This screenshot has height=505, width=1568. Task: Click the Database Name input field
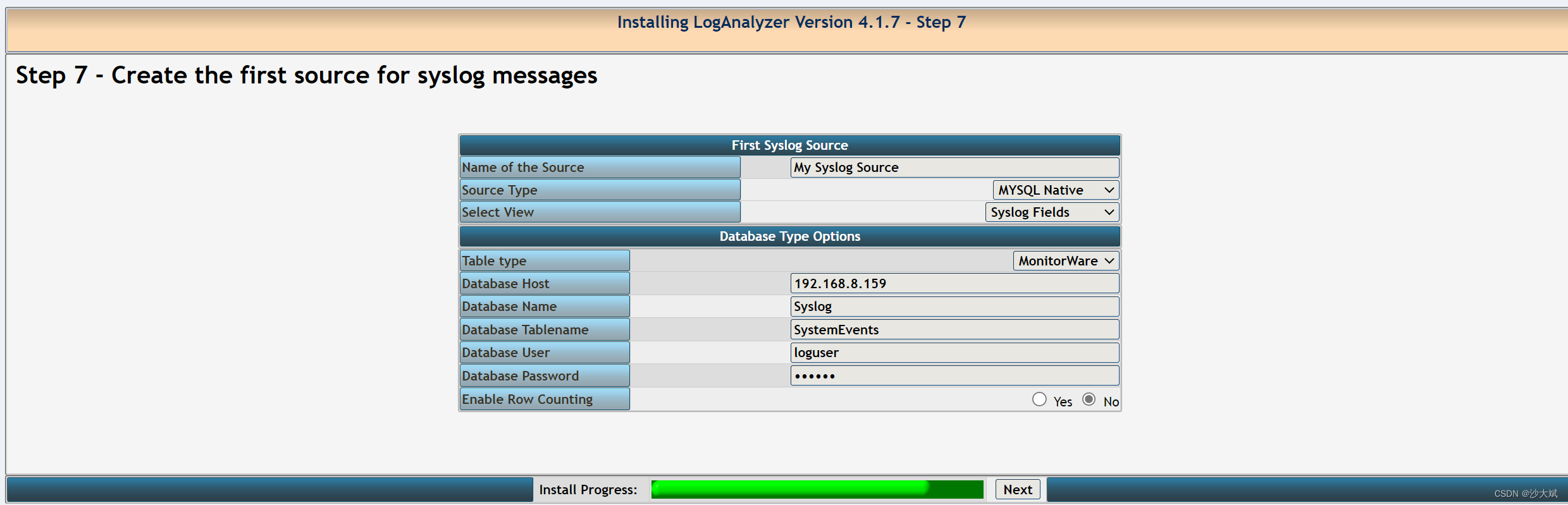coord(954,307)
